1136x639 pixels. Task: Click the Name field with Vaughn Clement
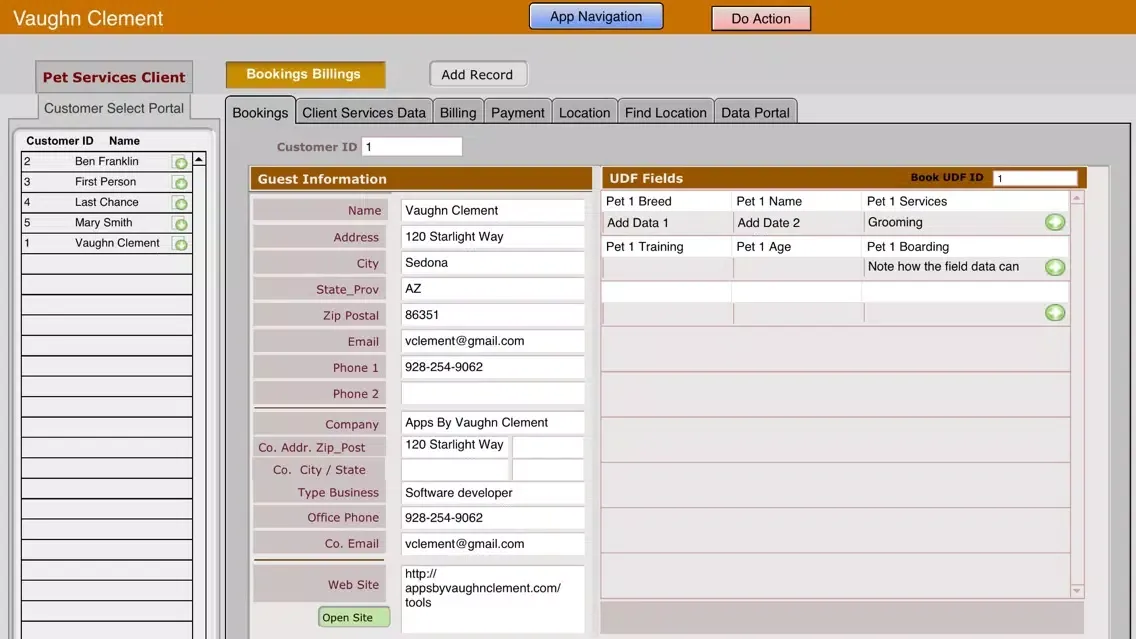click(x=492, y=210)
